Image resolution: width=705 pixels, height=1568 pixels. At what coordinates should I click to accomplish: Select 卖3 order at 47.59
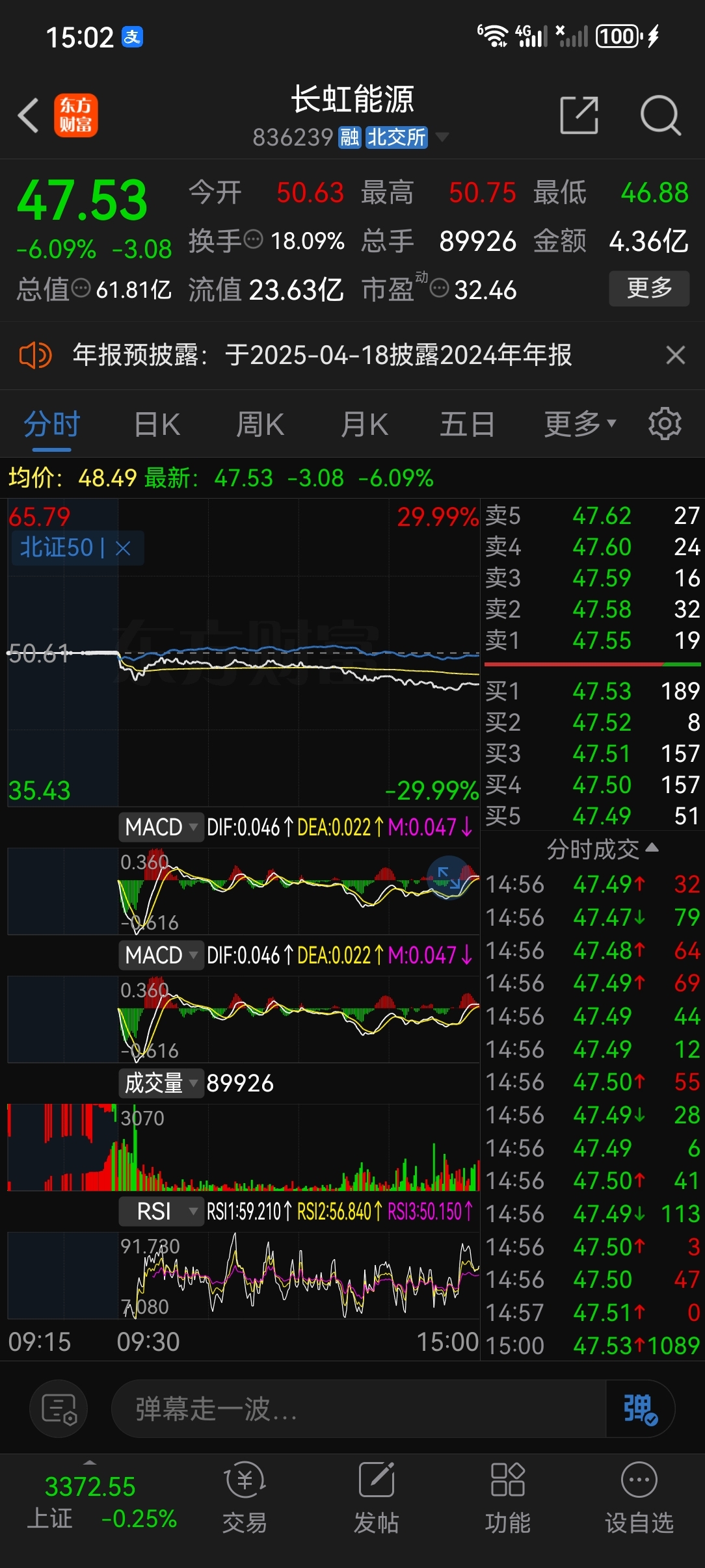click(592, 579)
